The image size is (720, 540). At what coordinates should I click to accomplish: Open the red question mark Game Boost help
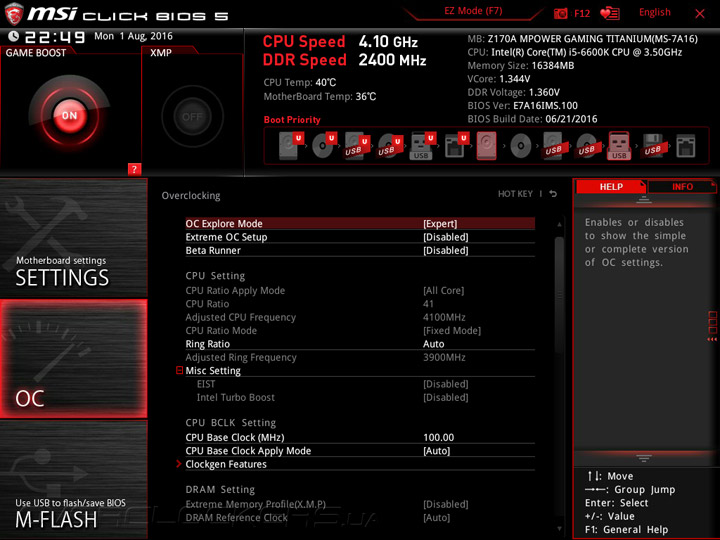134,169
